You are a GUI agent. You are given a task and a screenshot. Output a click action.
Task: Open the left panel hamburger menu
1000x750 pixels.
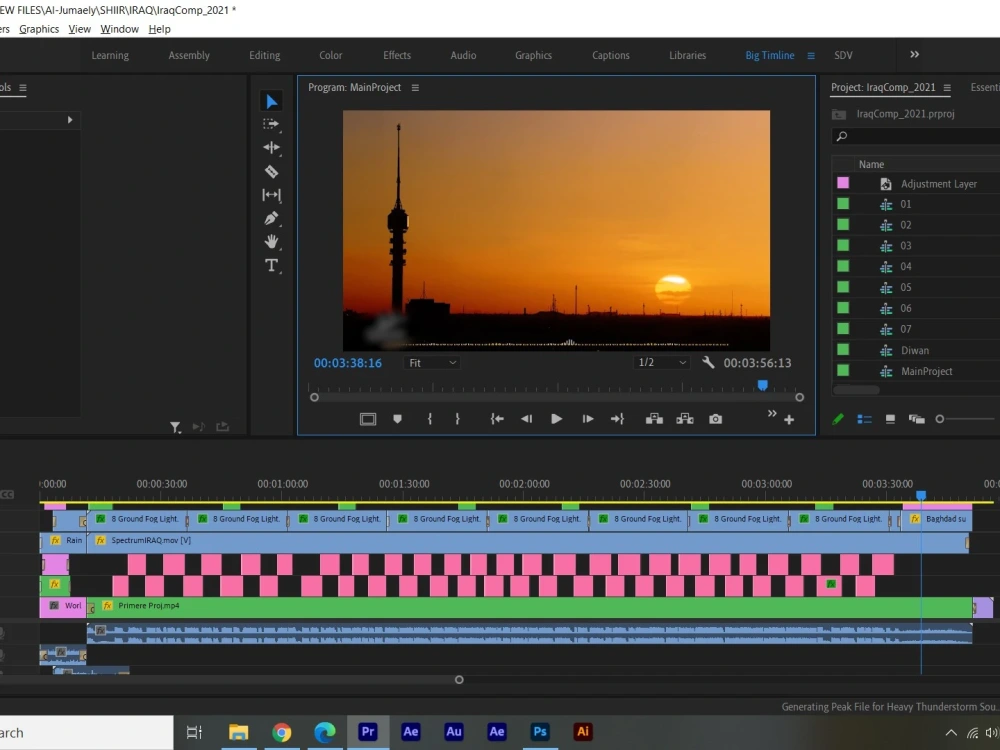coord(23,88)
